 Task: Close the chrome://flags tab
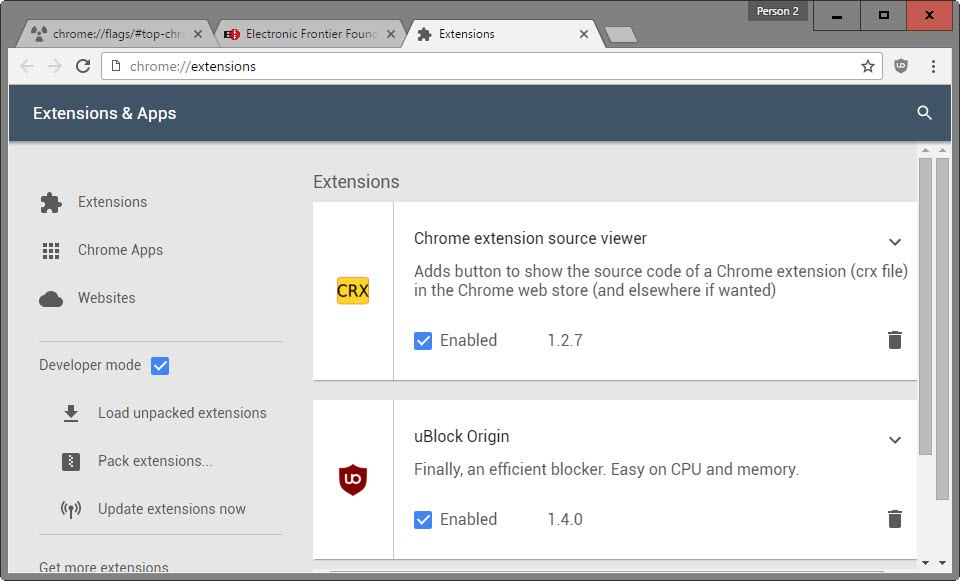coord(198,34)
